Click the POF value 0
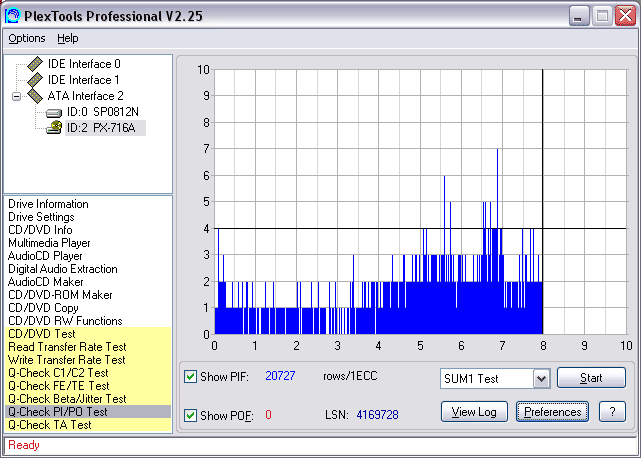Viewport: 641px width, 458px height. (268, 415)
